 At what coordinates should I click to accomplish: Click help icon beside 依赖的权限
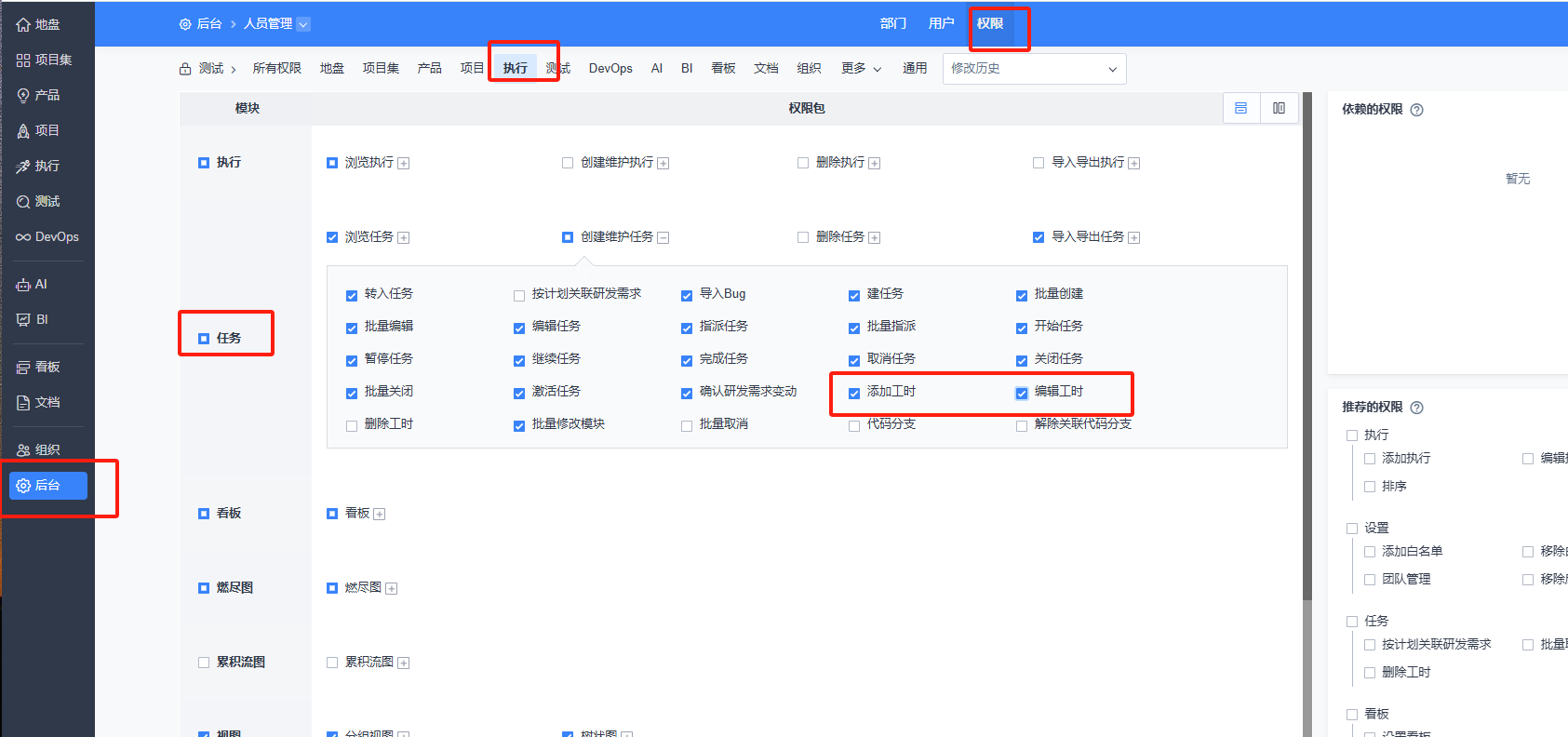[1416, 110]
